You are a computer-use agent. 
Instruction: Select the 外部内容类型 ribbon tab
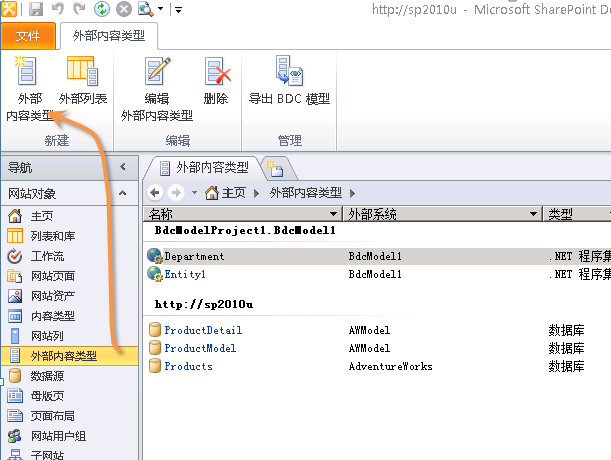109,36
